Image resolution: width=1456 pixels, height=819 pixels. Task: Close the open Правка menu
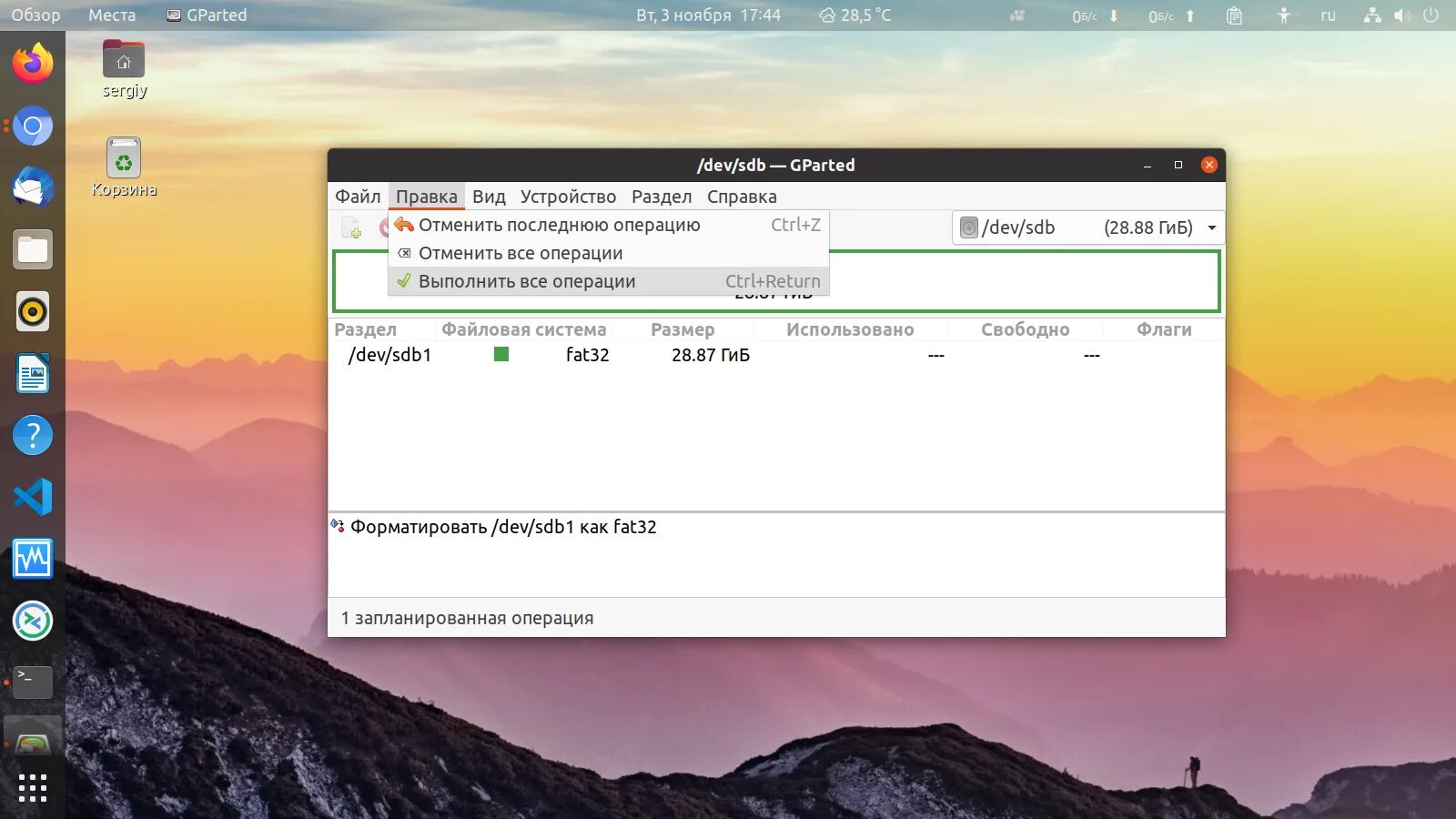point(427,197)
